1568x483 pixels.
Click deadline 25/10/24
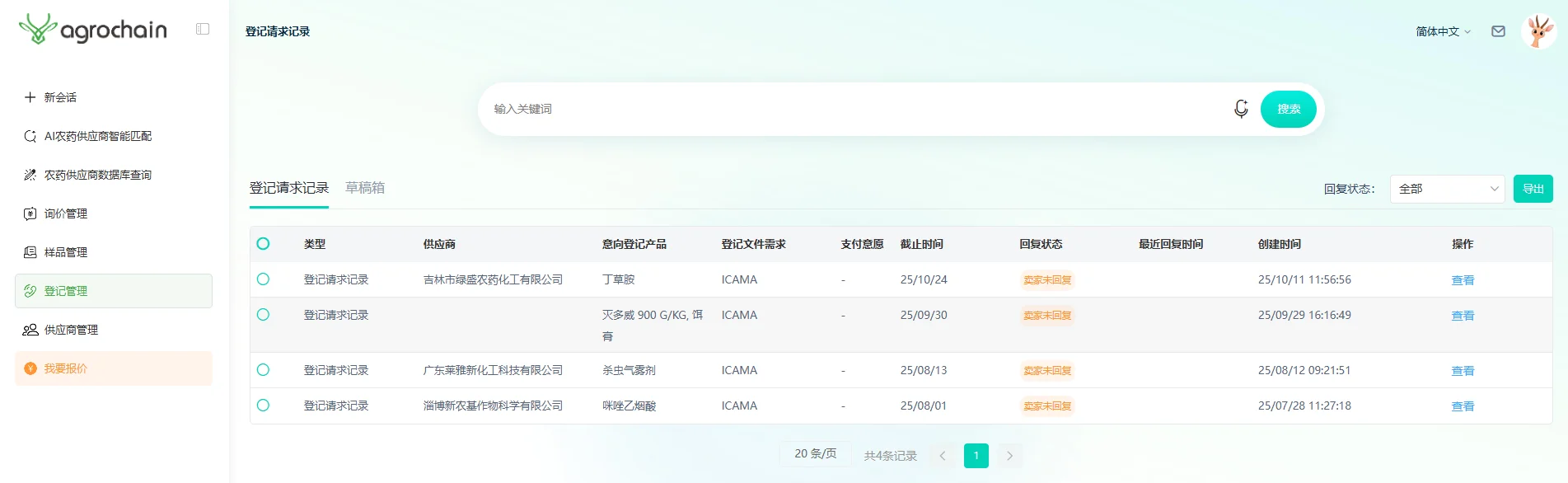pos(924,279)
